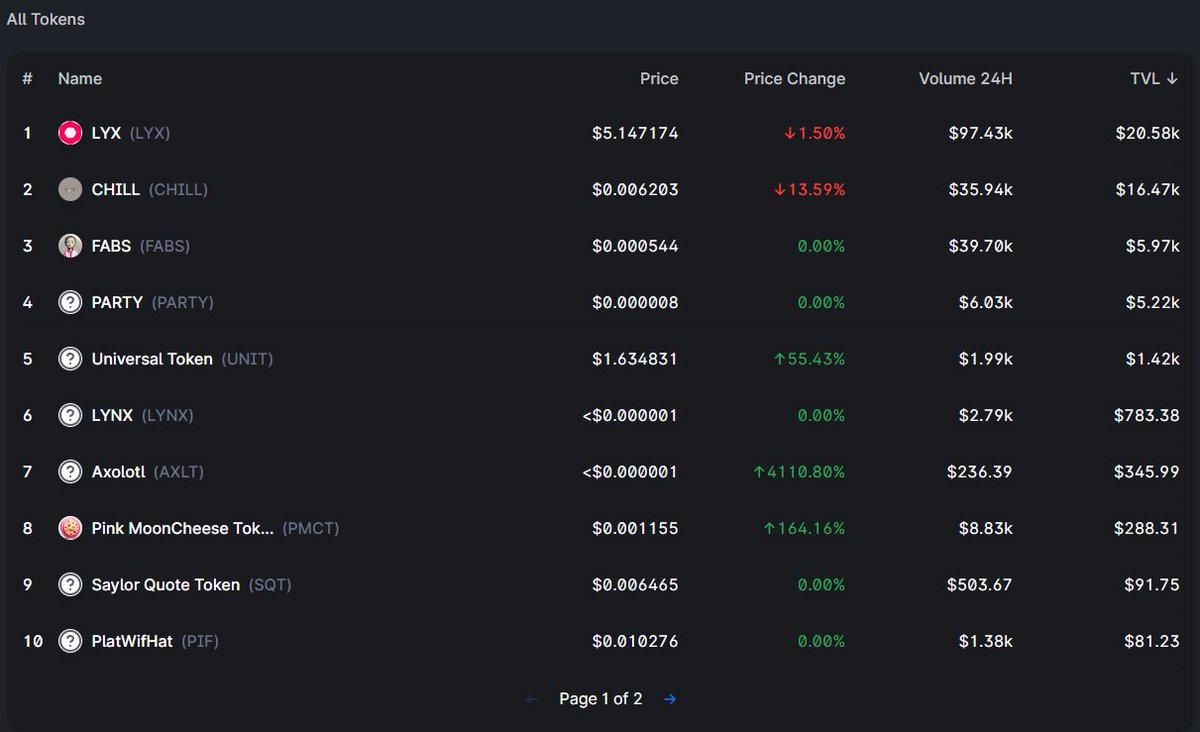Click the PlatWifHat question-mark icon
The height and width of the screenshot is (732, 1200).
pos(70,641)
